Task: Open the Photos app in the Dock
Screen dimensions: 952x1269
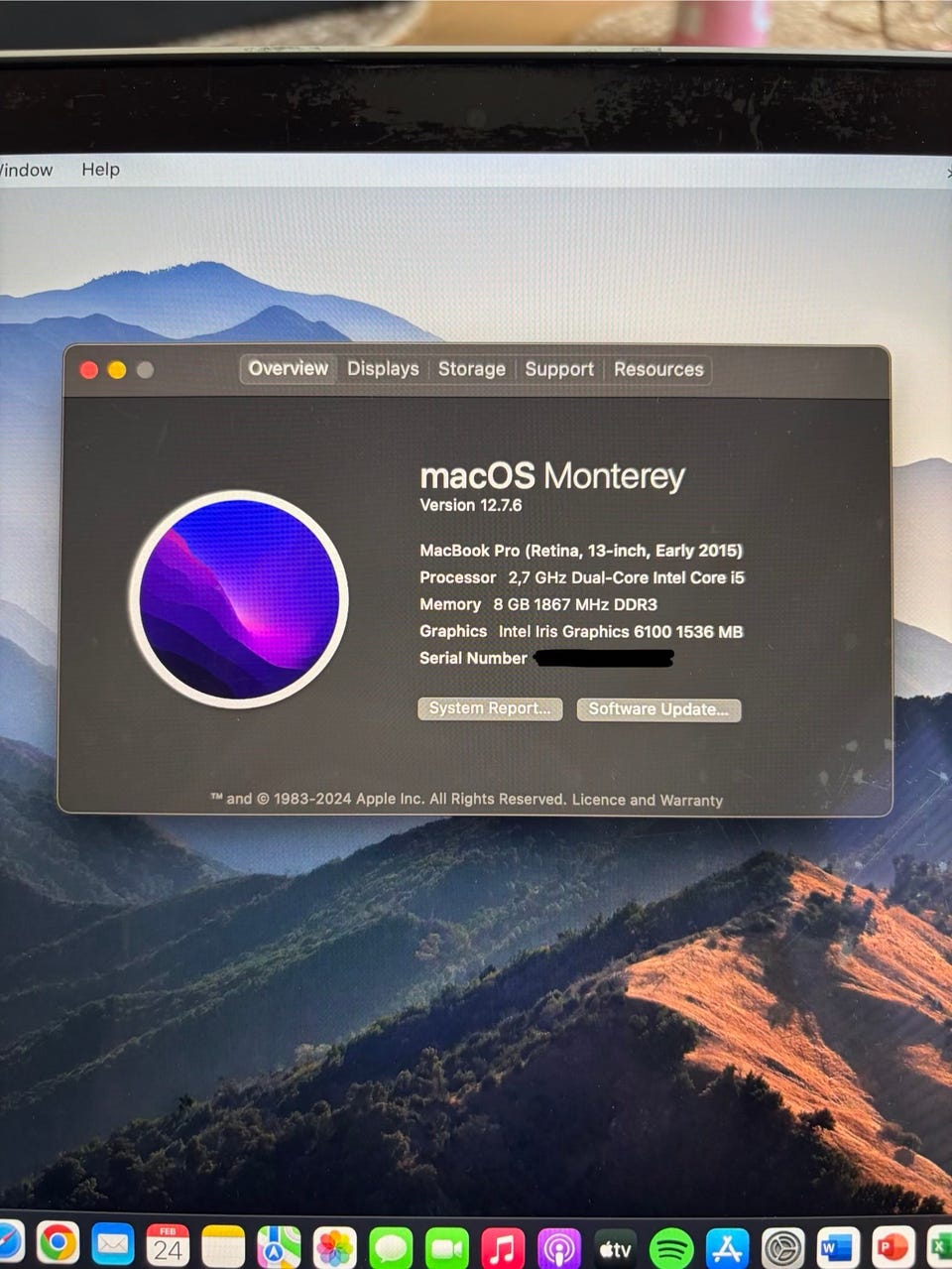Action: tap(334, 1247)
